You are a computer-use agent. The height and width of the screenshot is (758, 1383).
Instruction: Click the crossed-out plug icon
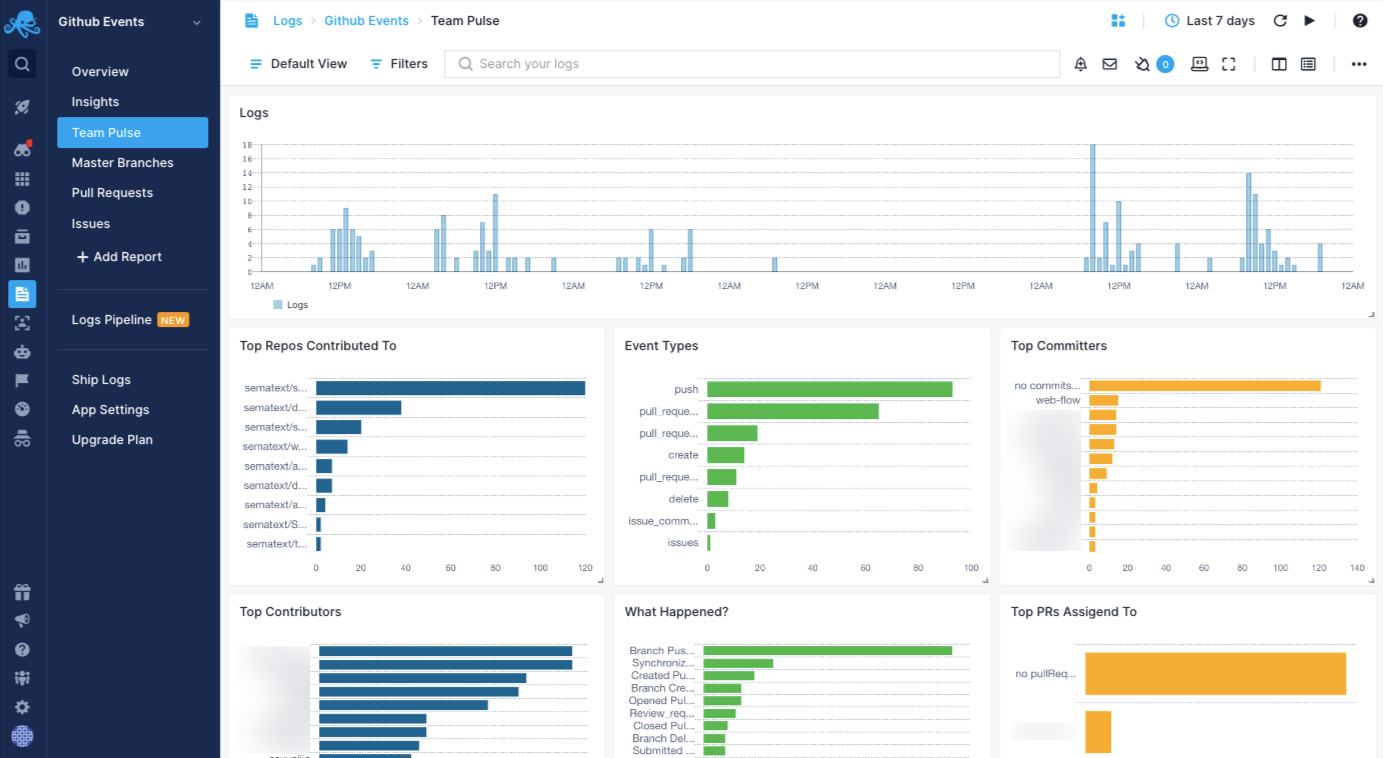click(x=1142, y=64)
